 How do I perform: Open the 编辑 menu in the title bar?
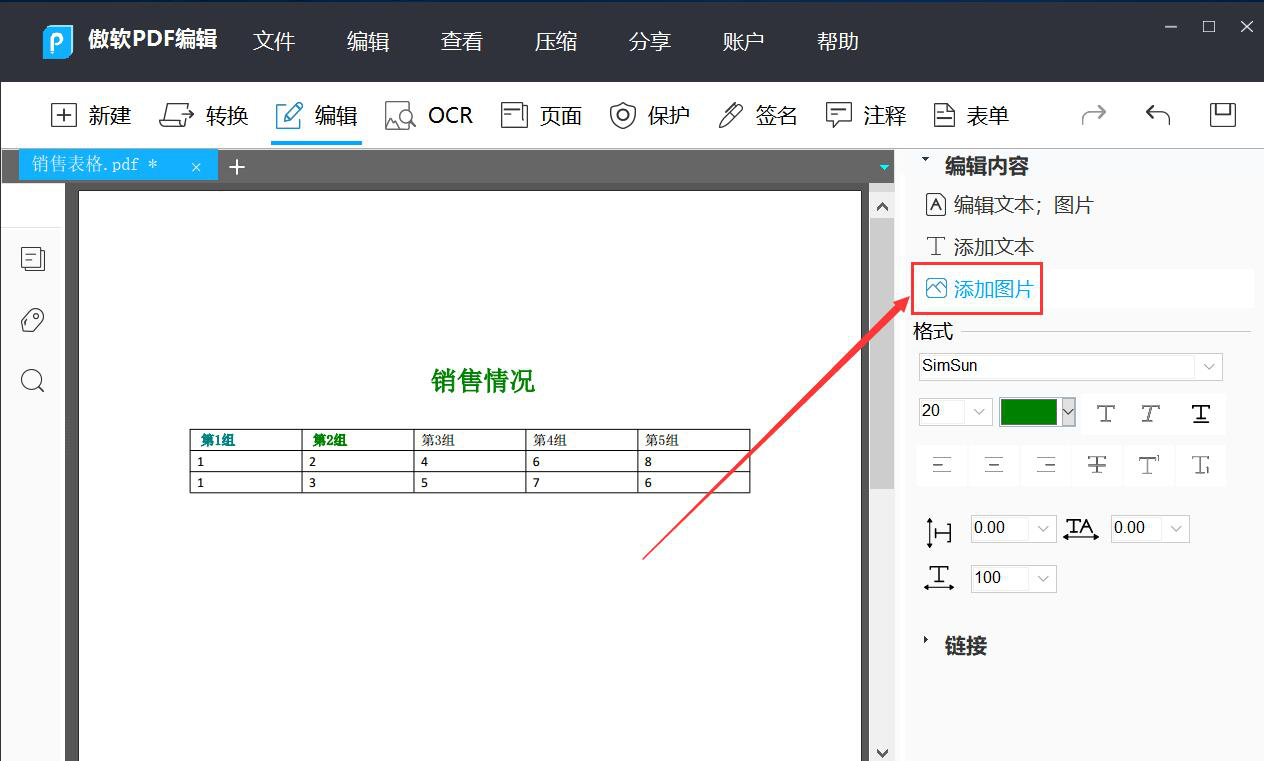pos(368,42)
